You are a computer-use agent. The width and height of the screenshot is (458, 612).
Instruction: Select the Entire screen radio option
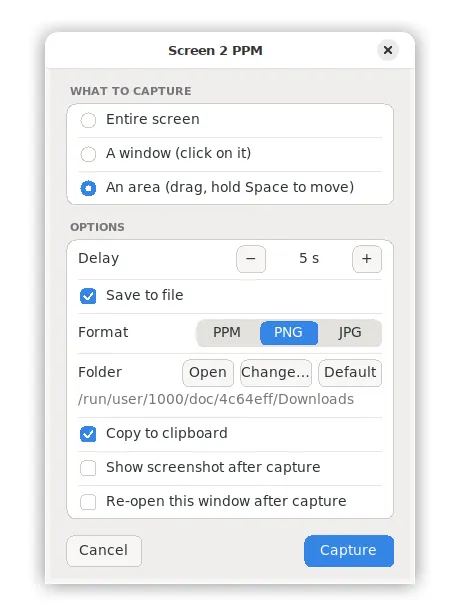pyautogui.click(x=88, y=120)
